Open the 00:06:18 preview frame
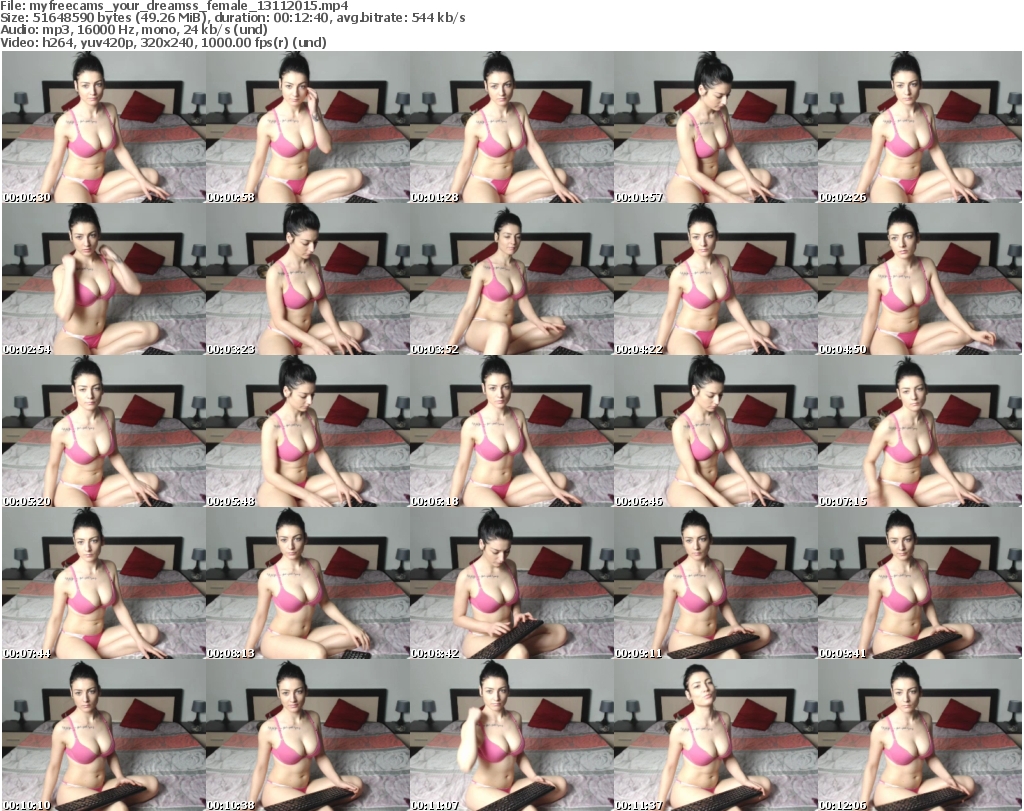Viewport: 1024px width, 811px height. tap(511, 432)
